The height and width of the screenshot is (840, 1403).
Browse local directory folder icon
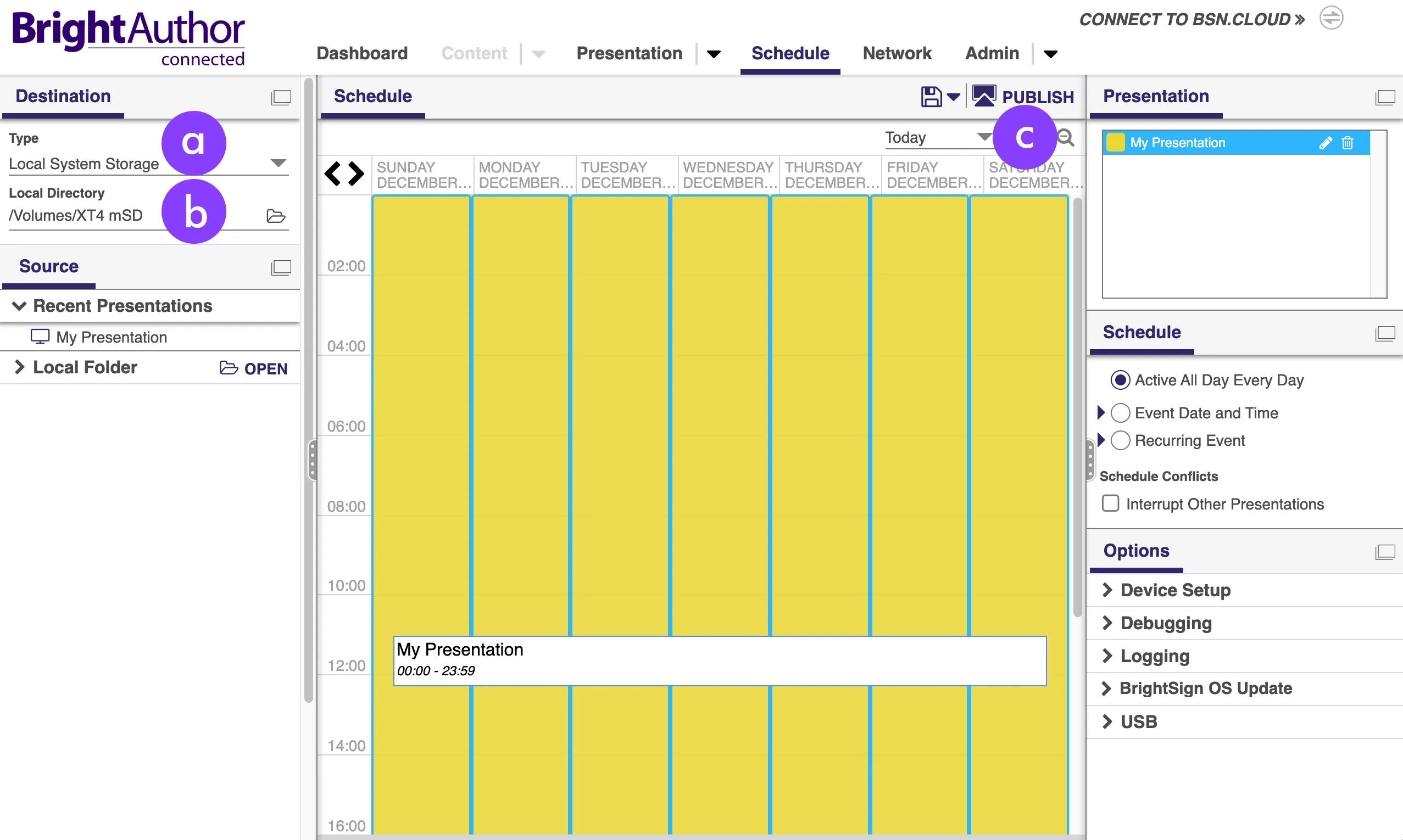(x=276, y=216)
